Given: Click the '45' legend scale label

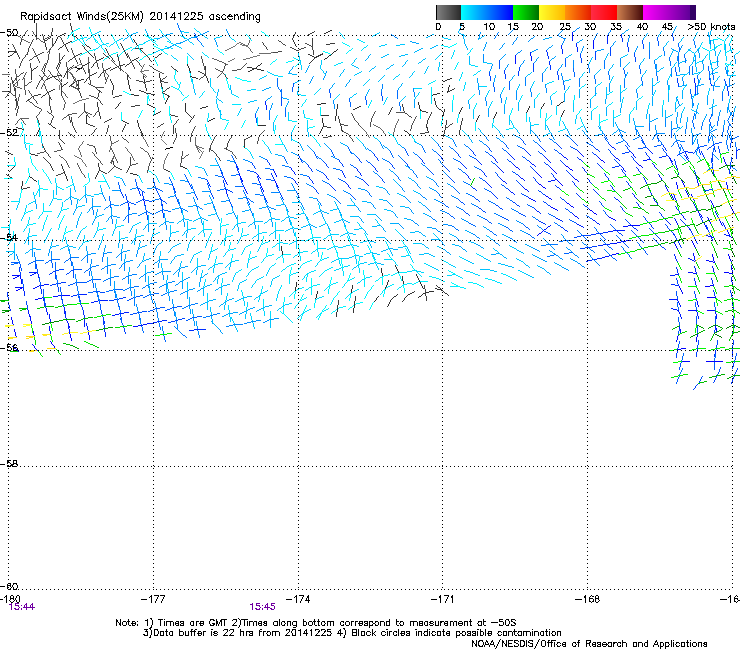Looking at the screenshot, I should pos(667,27).
